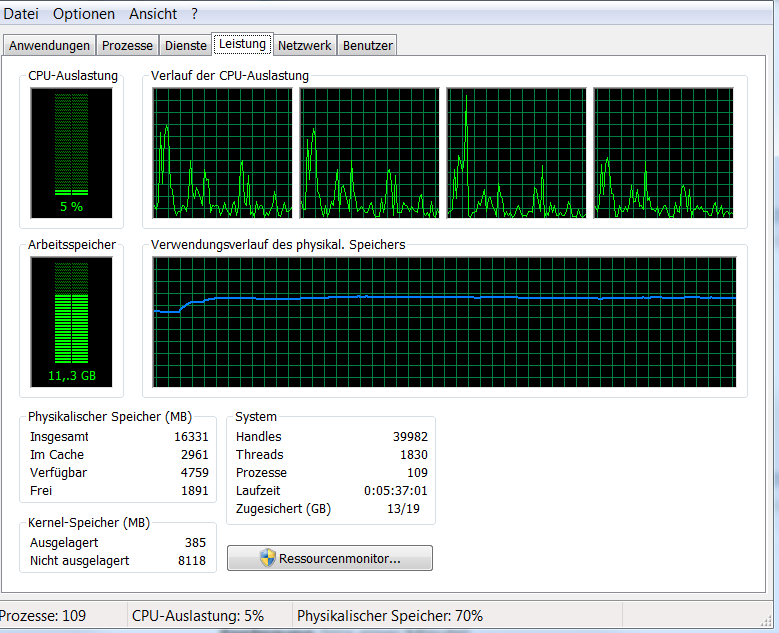This screenshot has width=779, height=633.
Task: Switch to the Netzwerk tab
Action: pyautogui.click(x=305, y=46)
